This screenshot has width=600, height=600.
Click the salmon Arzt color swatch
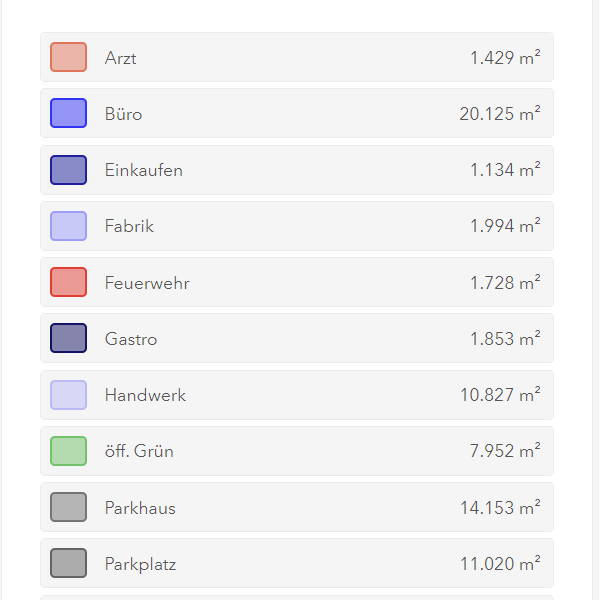(68, 57)
